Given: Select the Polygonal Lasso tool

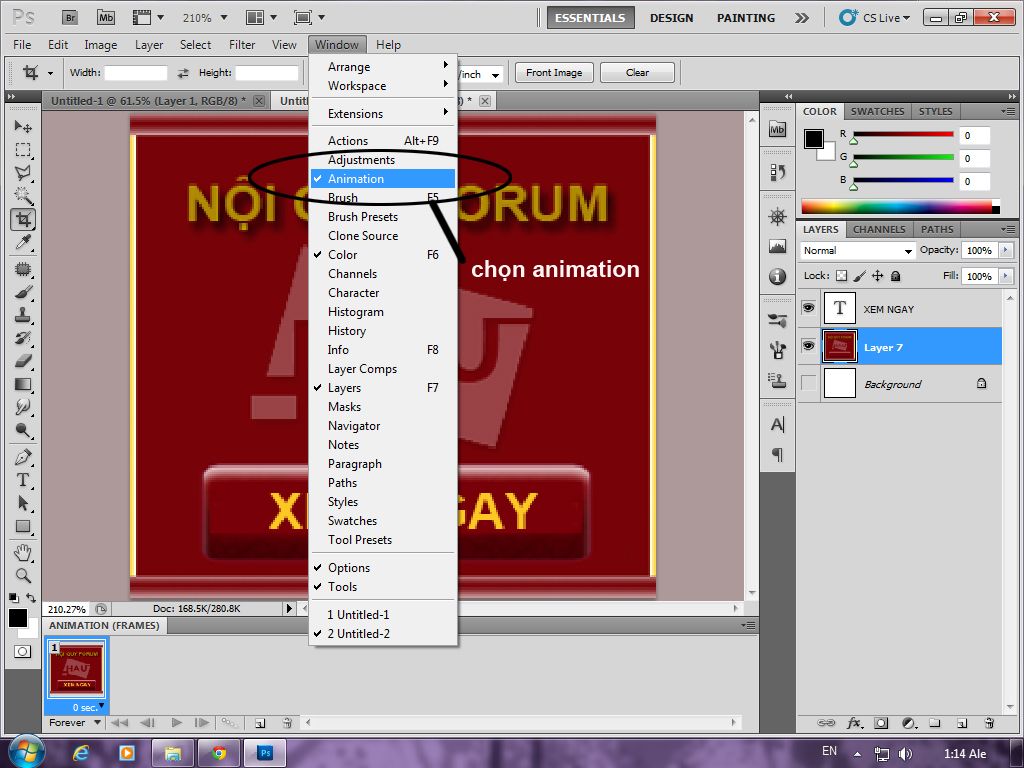Looking at the screenshot, I should coord(23,173).
